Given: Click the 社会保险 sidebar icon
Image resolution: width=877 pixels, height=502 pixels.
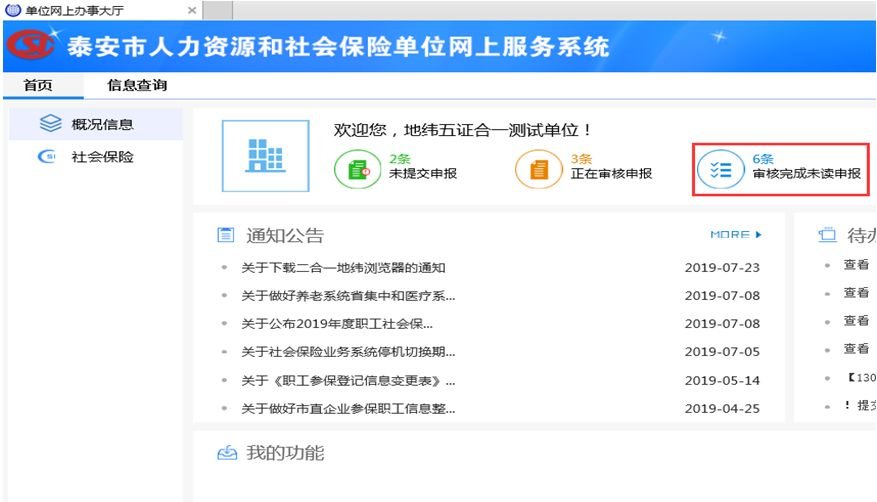Looking at the screenshot, I should (46, 157).
